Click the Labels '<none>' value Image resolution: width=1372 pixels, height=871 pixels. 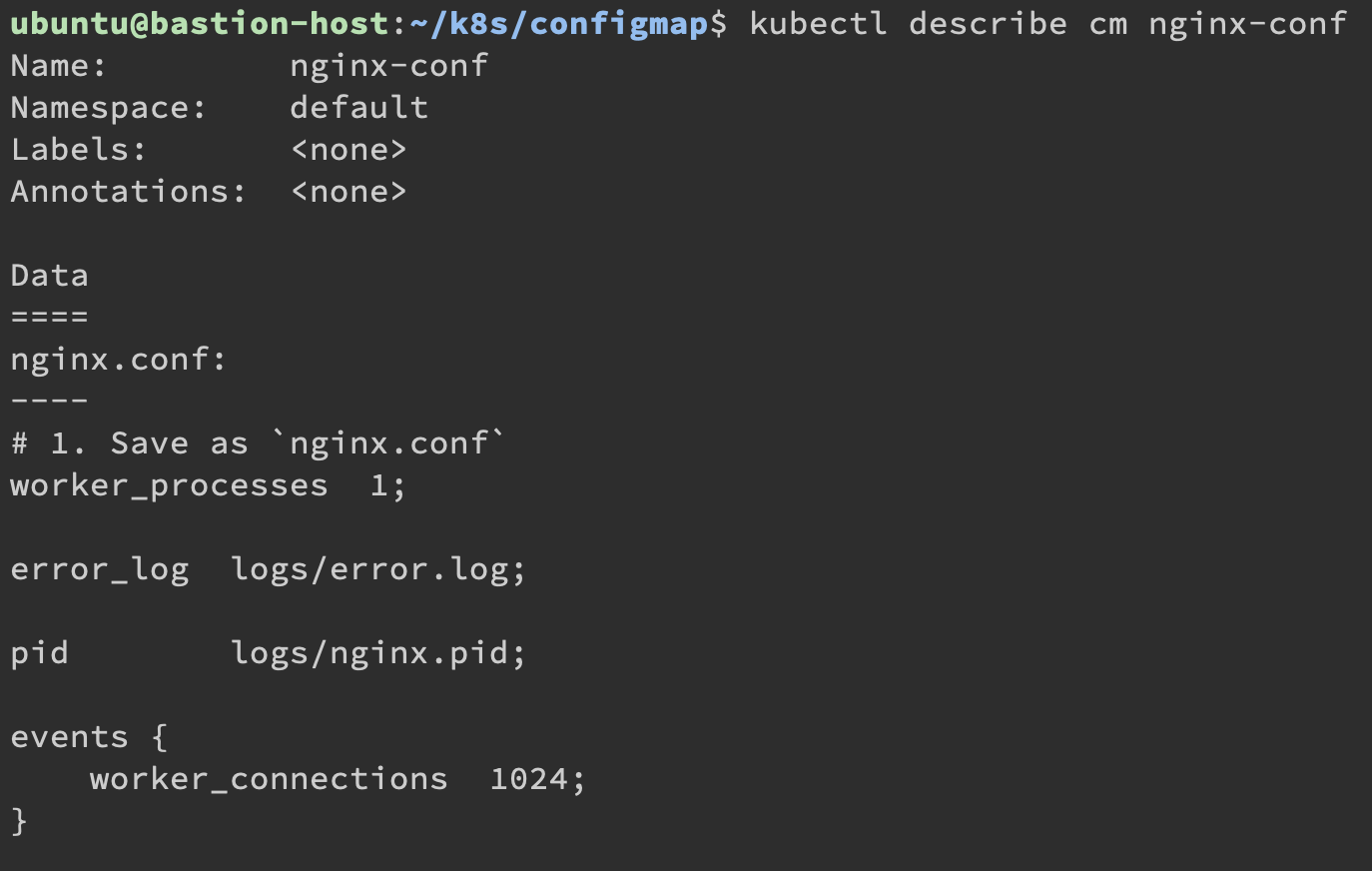click(348, 150)
